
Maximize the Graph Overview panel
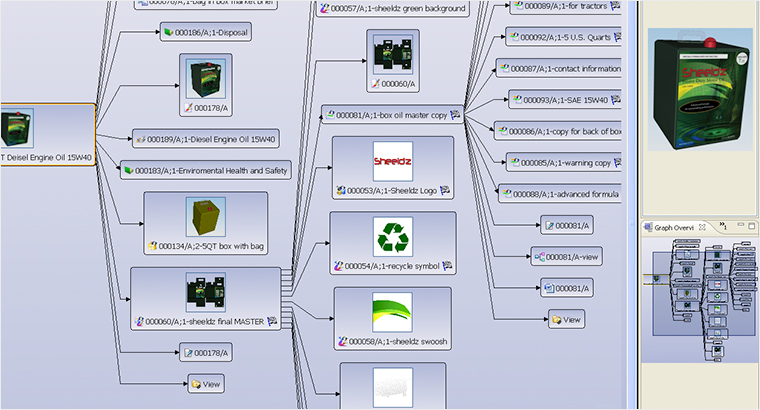[750, 227]
